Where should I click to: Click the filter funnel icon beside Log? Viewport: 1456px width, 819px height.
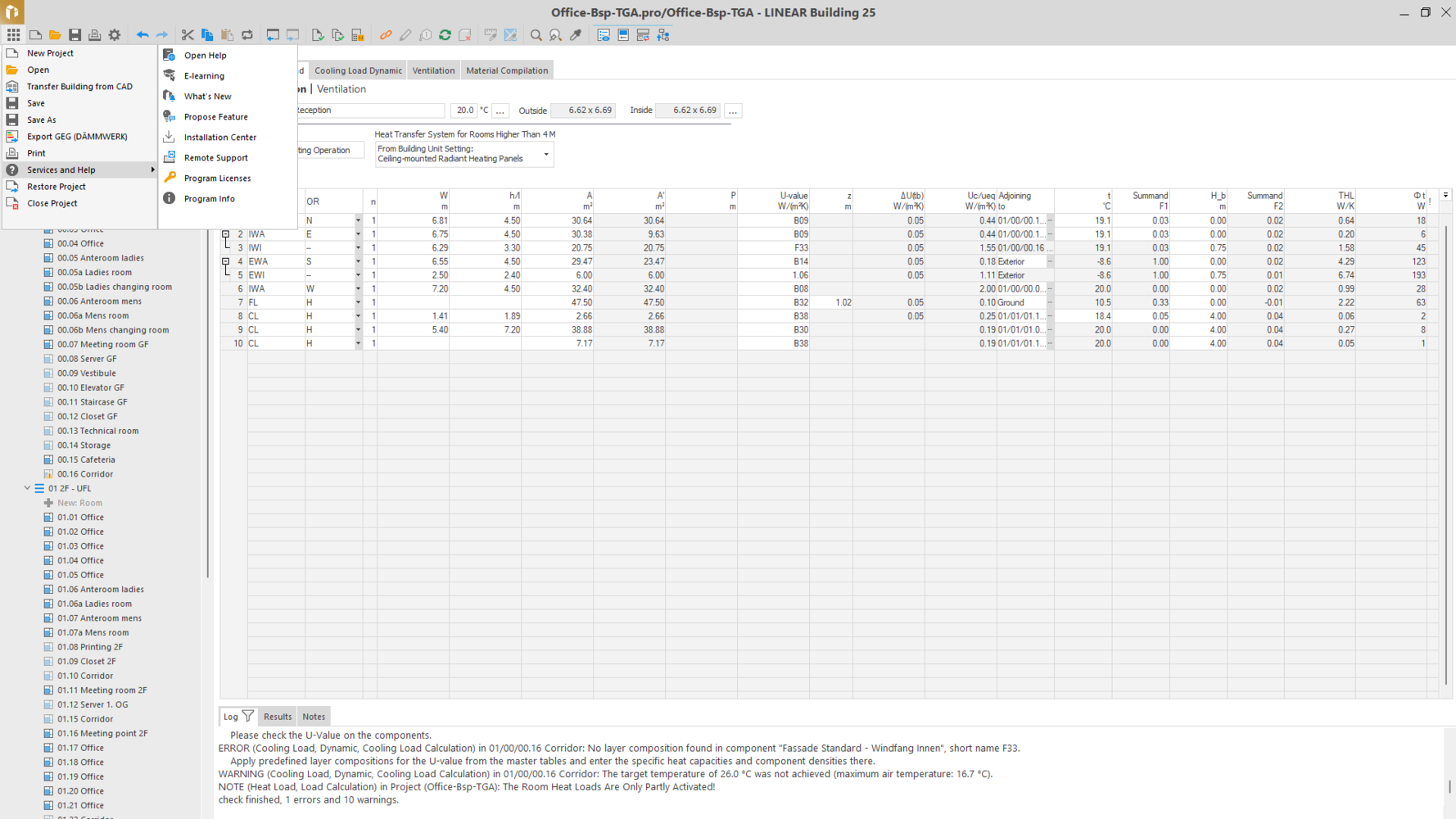tap(248, 716)
